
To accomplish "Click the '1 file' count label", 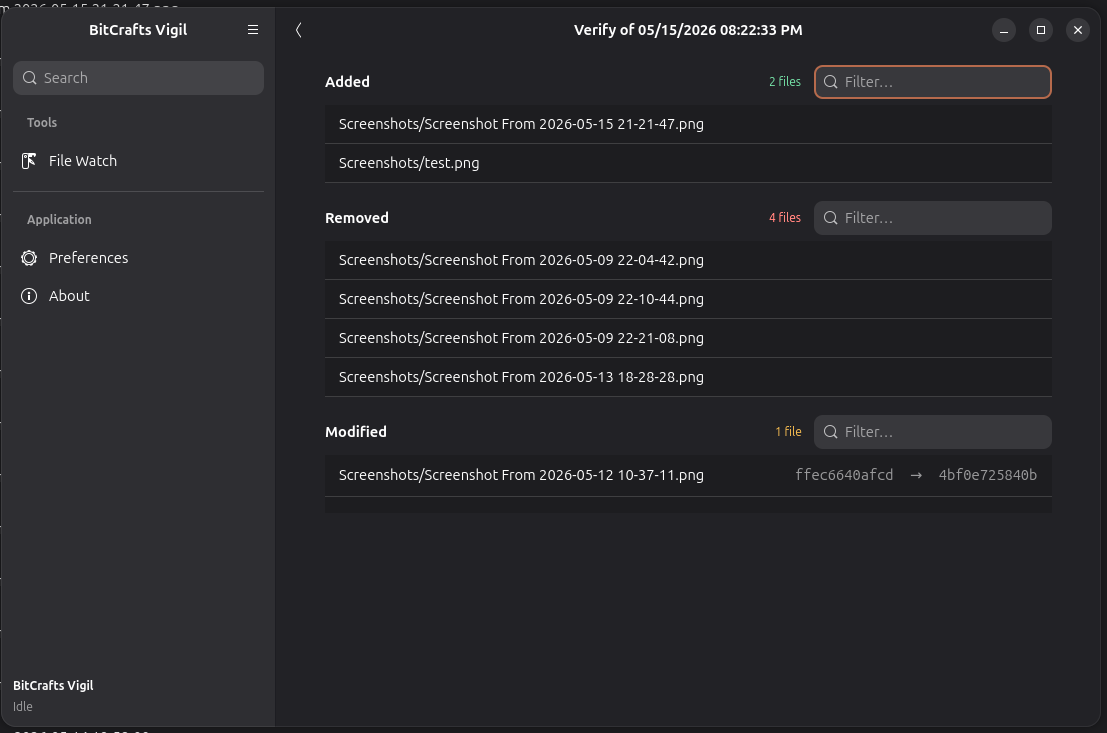I will pyautogui.click(x=789, y=432).
